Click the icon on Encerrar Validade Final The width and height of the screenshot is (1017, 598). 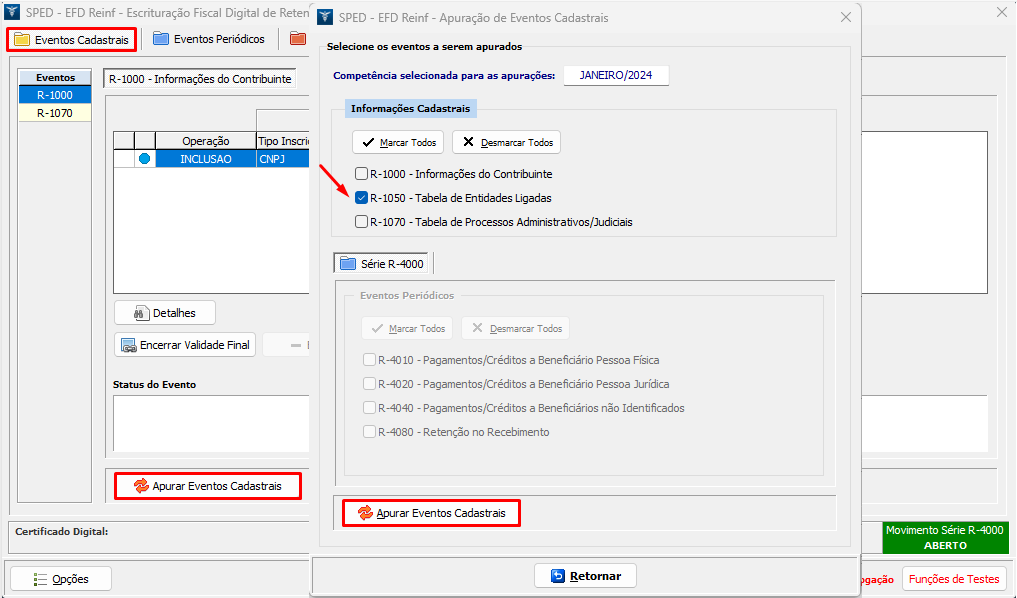[129, 346]
